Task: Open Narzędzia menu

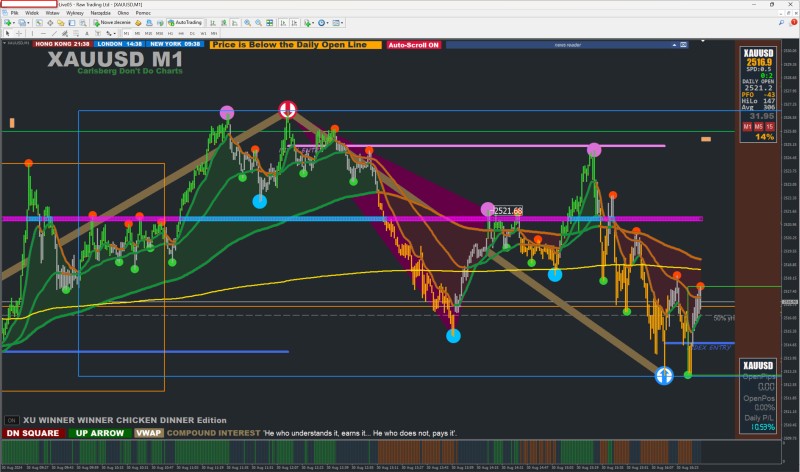Action: coord(100,13)
